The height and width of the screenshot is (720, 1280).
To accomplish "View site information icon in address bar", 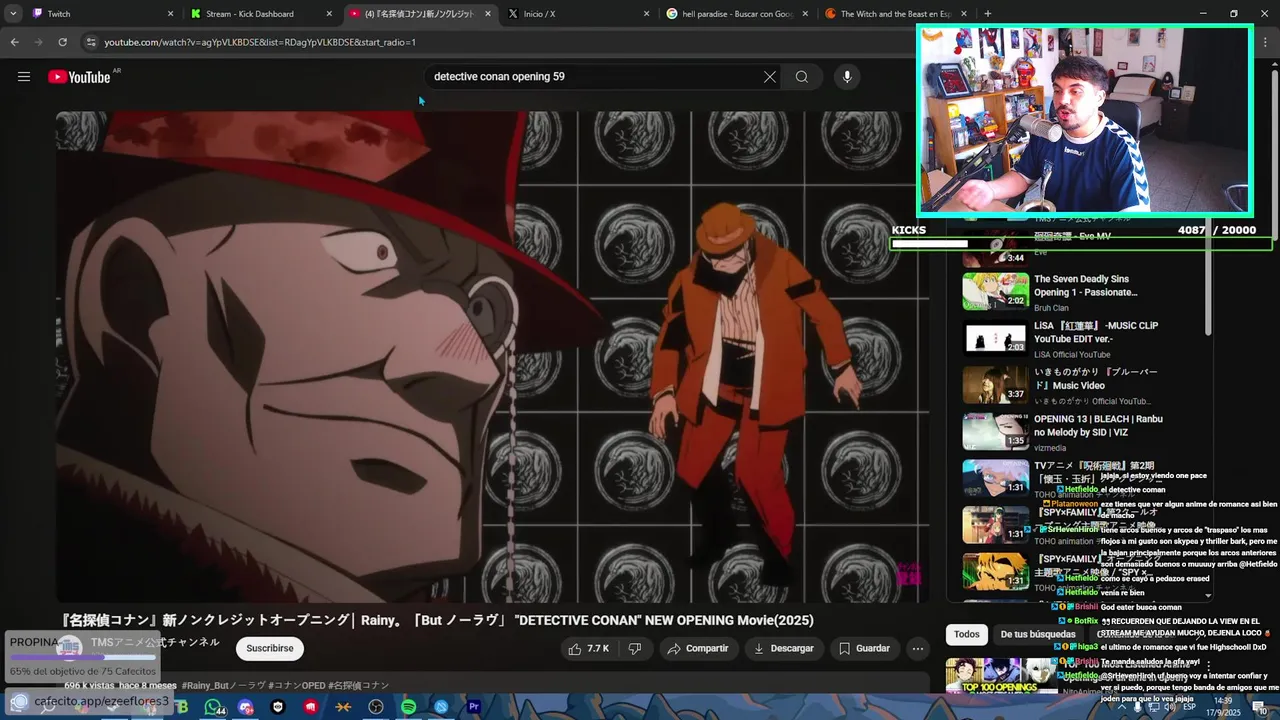I will (x=91, y=42).
